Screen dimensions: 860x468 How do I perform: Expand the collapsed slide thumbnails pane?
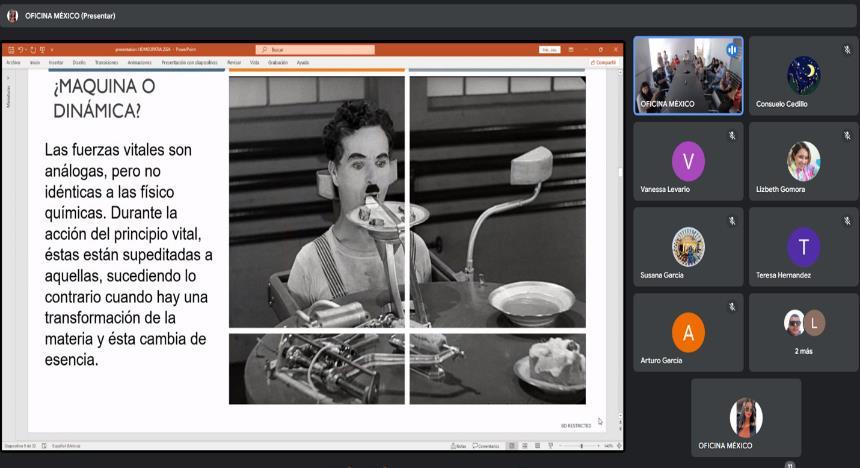click(x=8, y=78)
